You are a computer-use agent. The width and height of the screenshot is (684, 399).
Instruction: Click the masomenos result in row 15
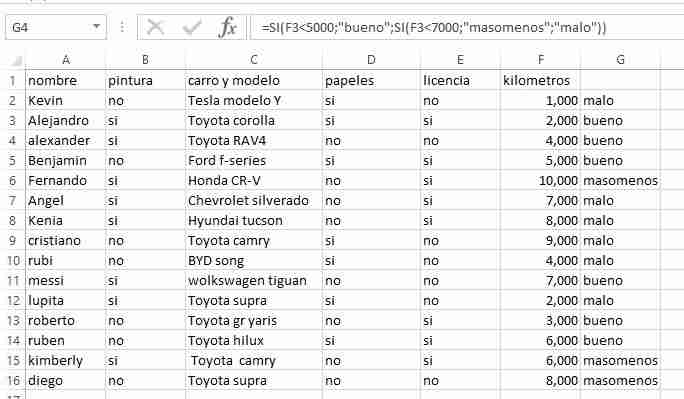pyautogui.click(x=620, y=361)
